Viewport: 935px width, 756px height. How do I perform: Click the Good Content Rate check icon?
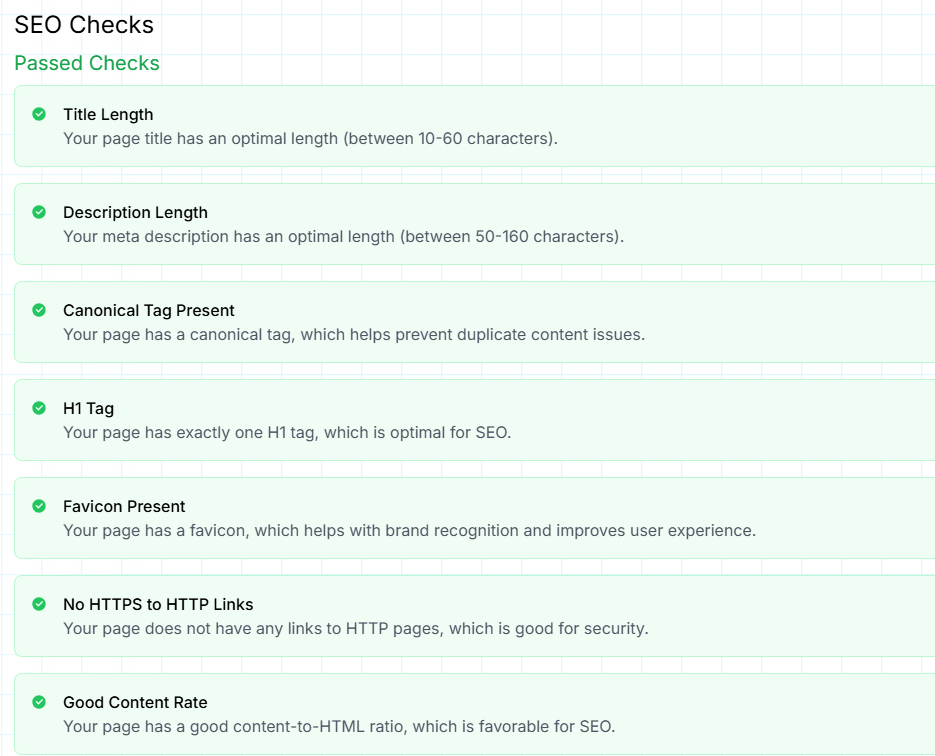click(39, 702)
